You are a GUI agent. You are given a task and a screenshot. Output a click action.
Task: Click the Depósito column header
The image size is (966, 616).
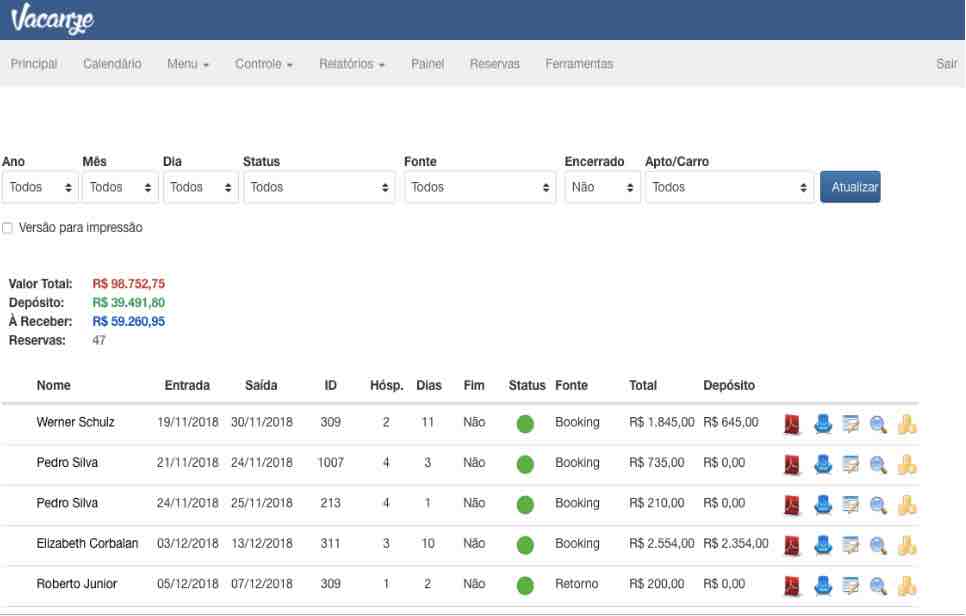click(x=729, y=386)
